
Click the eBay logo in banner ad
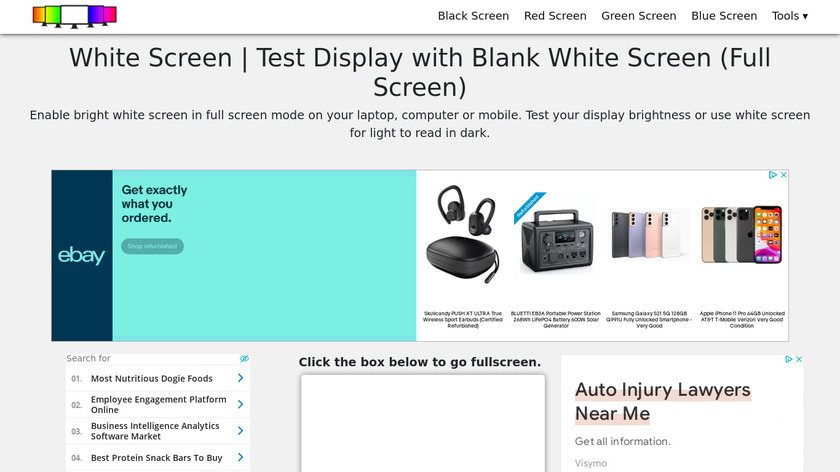tap(81, 256)
